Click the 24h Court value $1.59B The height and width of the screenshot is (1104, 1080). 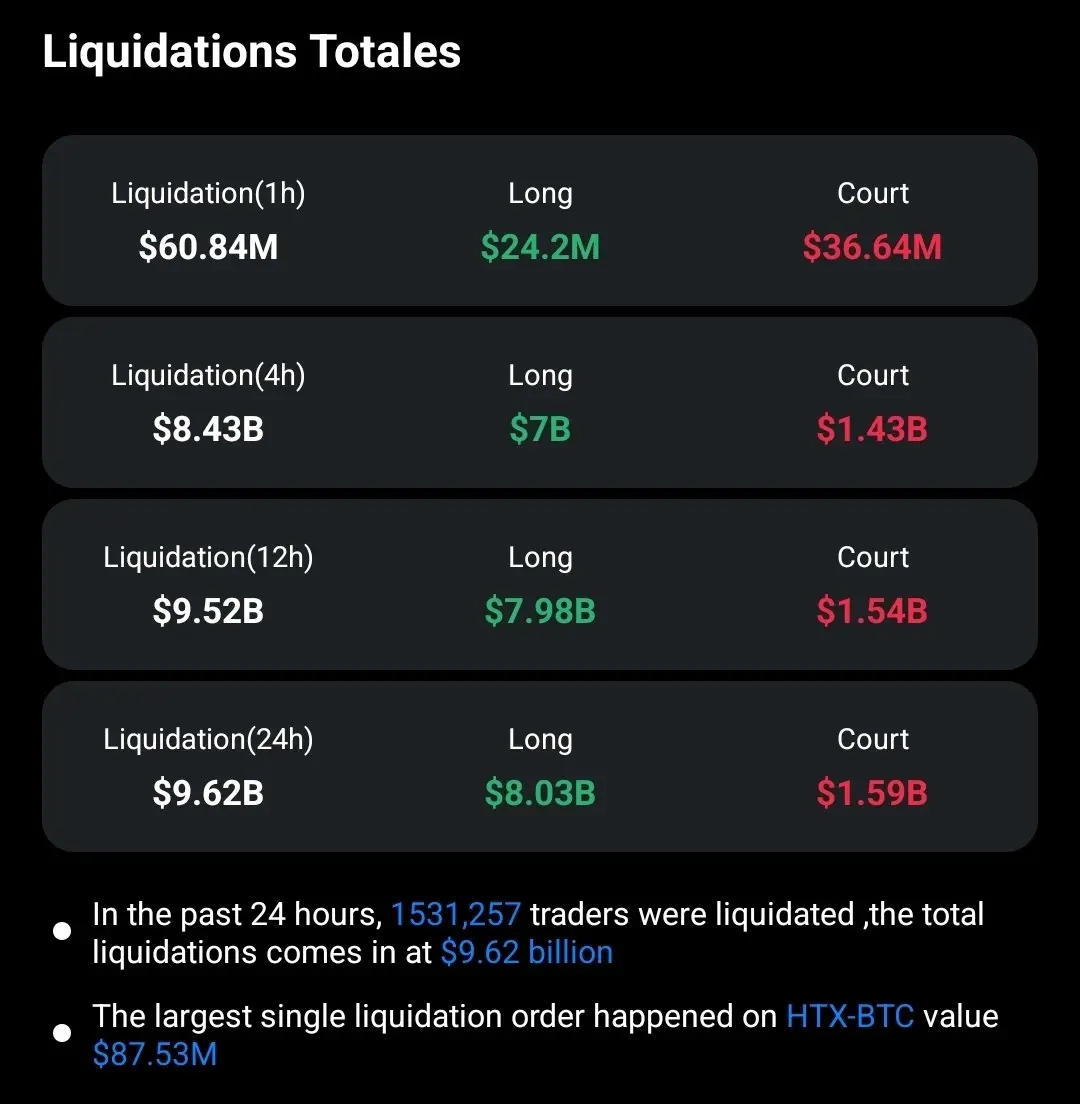coord(872,793)
